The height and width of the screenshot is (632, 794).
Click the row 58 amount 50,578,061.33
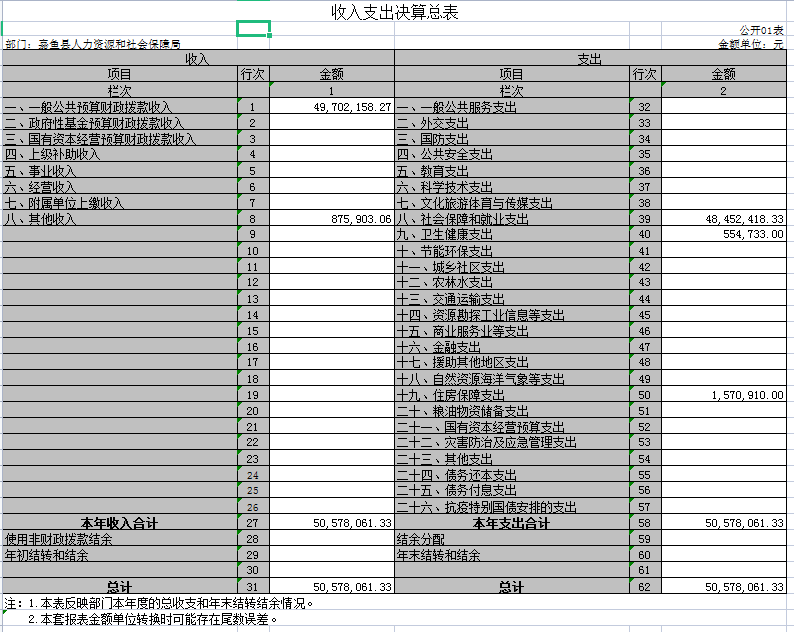(x=724, y=523)
